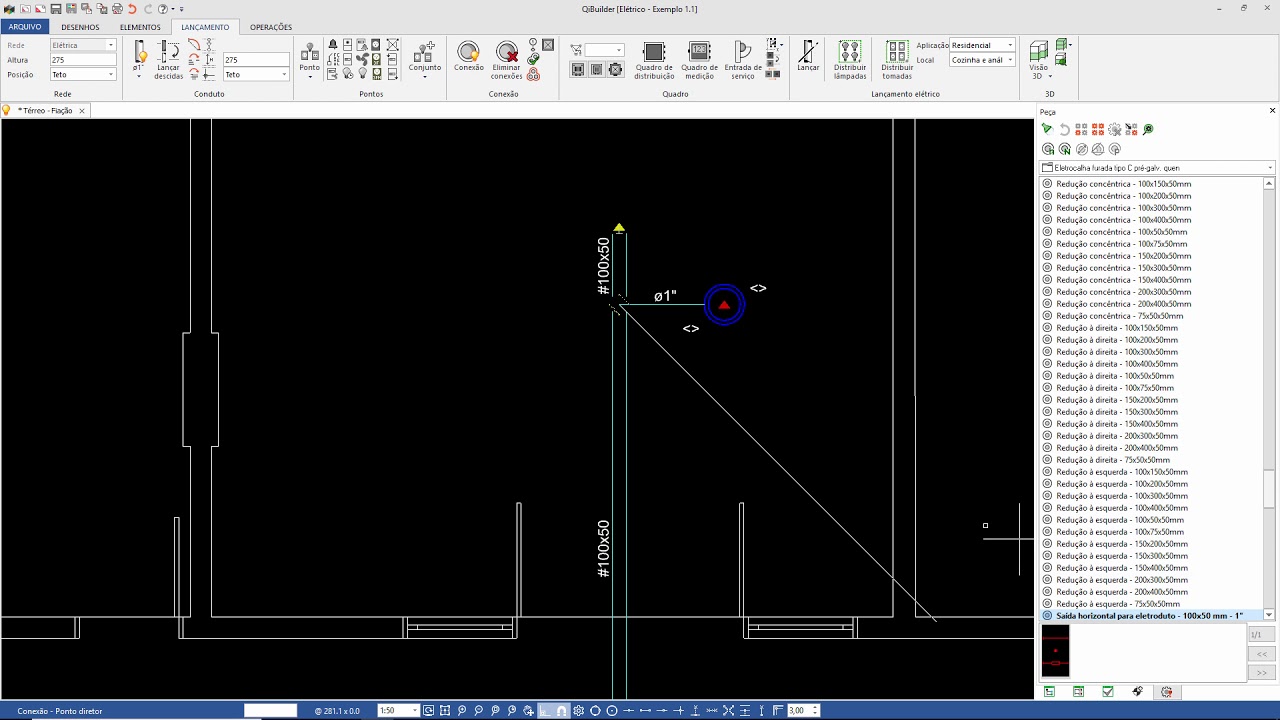Click the Conjunto icon

[425, 52]
